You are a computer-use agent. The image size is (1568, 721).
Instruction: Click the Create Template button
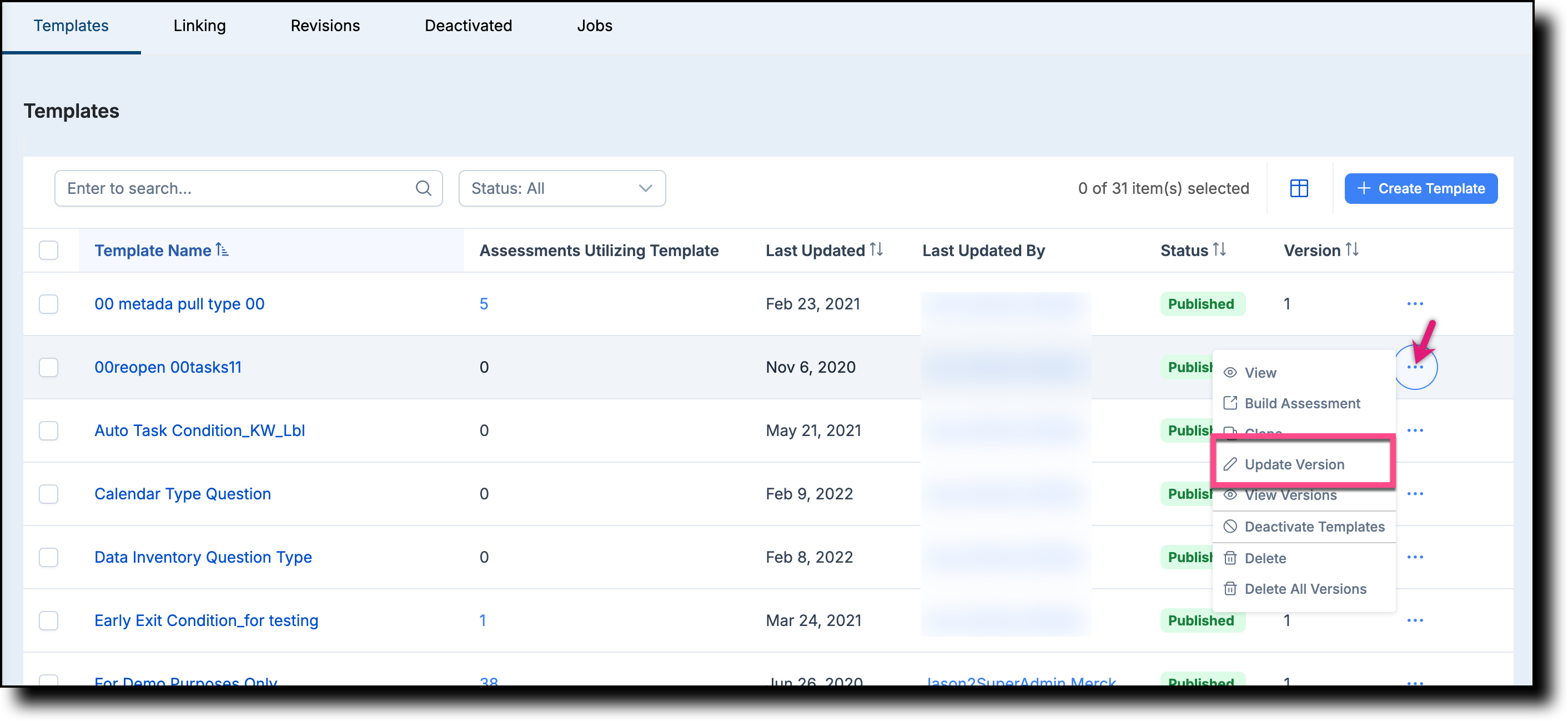pyautogui.click(x=1421, y=188)
